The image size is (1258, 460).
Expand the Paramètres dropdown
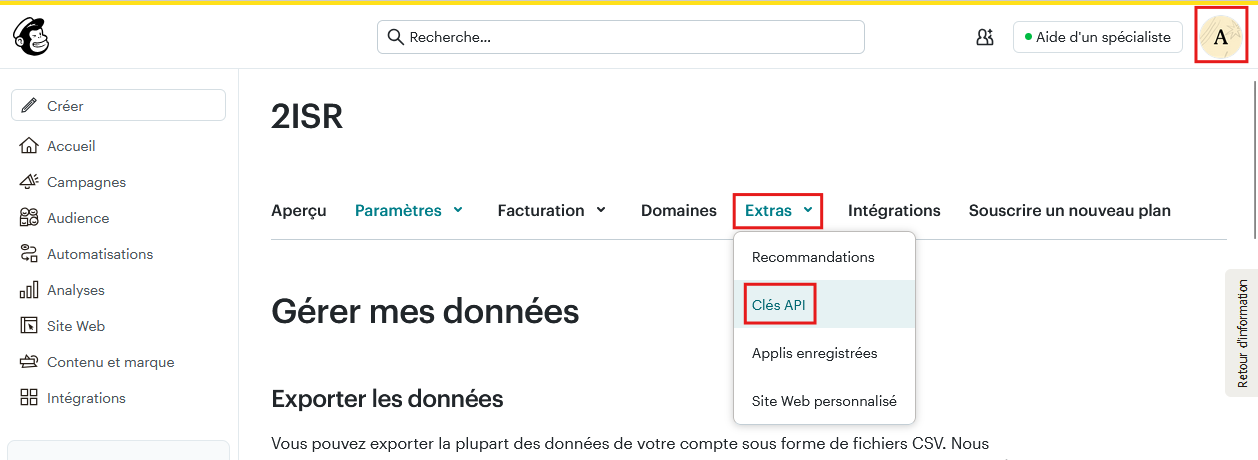tap(409, 210)
